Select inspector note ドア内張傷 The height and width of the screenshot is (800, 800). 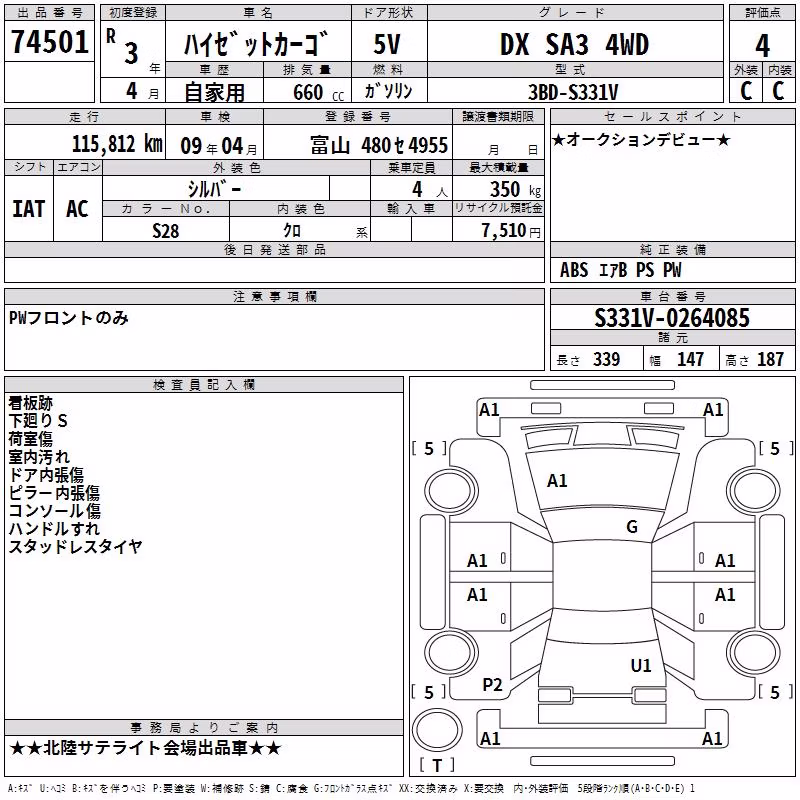click(46, 474)
